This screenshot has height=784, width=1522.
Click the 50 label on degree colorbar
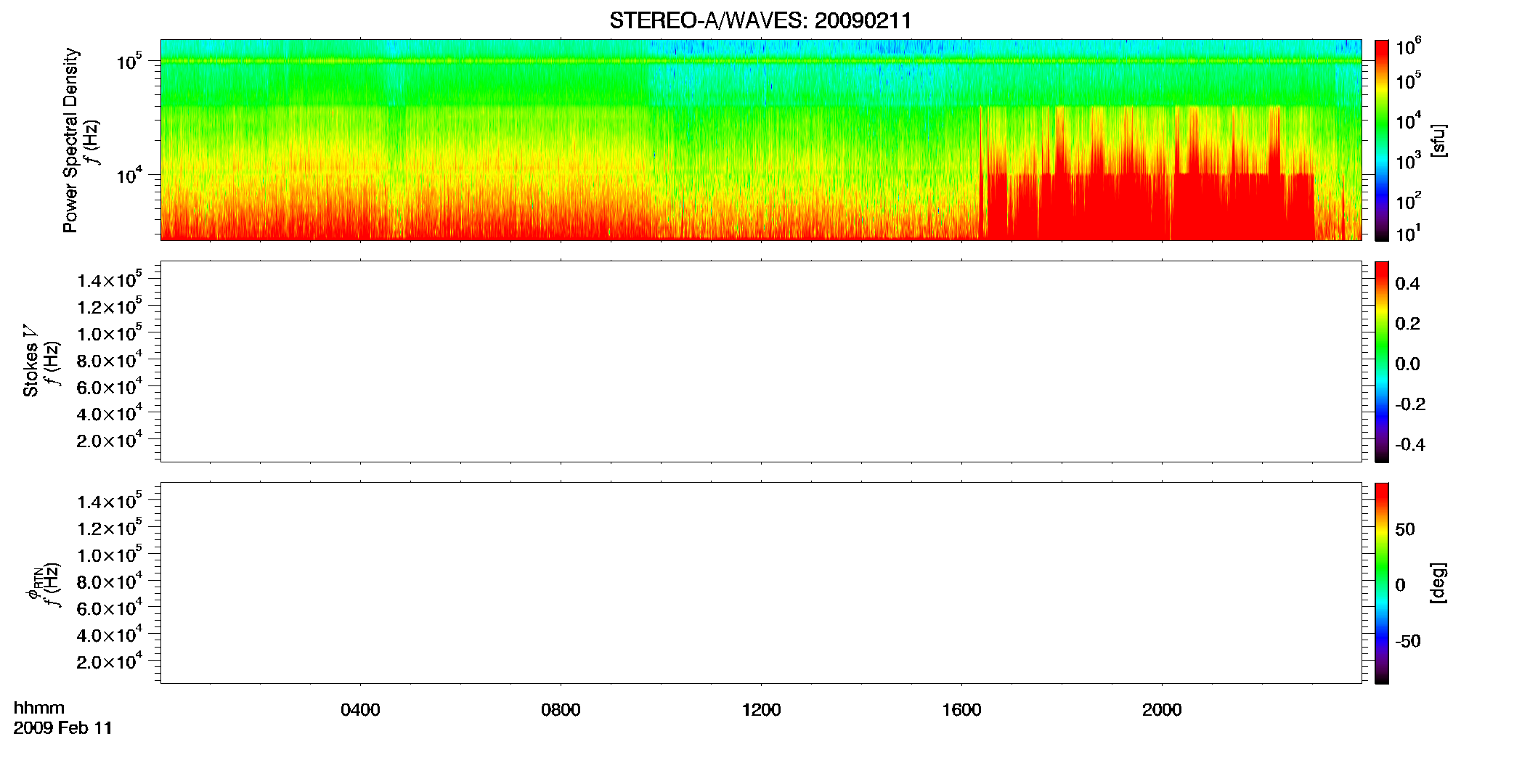(x=1405, y=529)
